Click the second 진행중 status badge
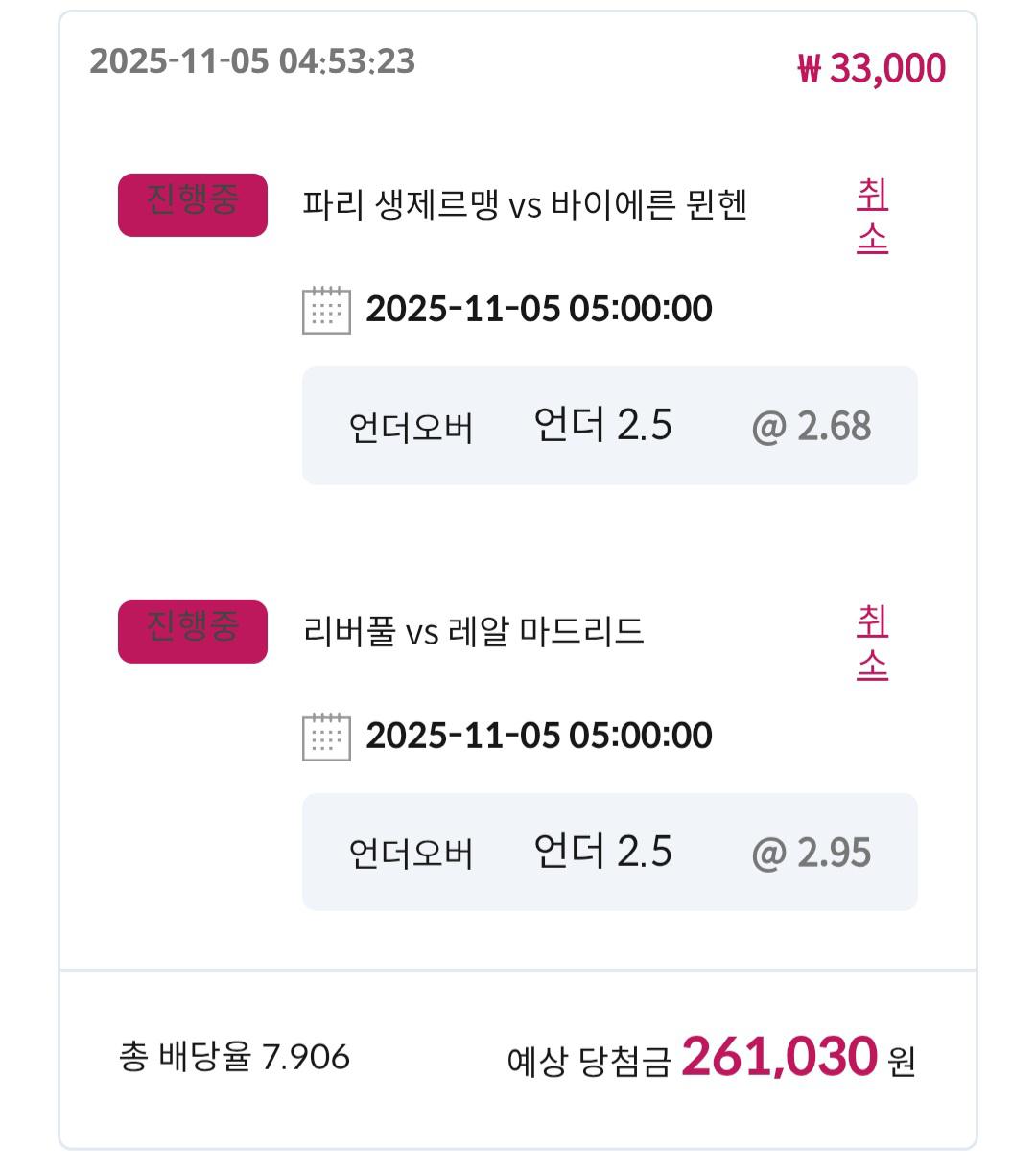 193,631
